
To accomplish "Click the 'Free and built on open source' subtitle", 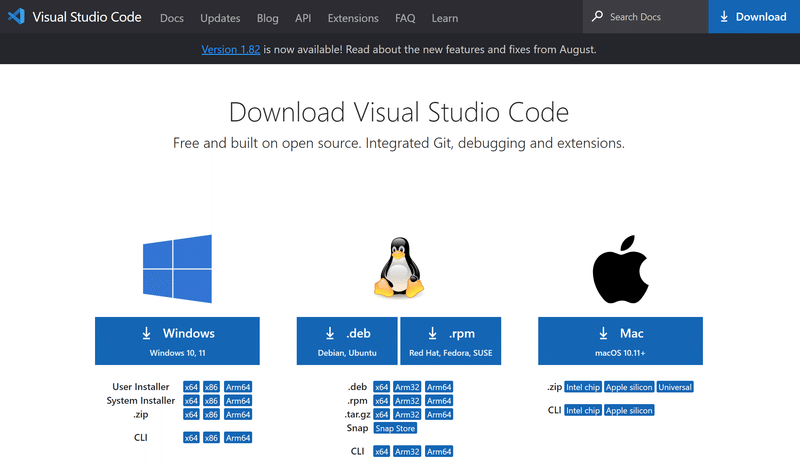I will 399,143.
